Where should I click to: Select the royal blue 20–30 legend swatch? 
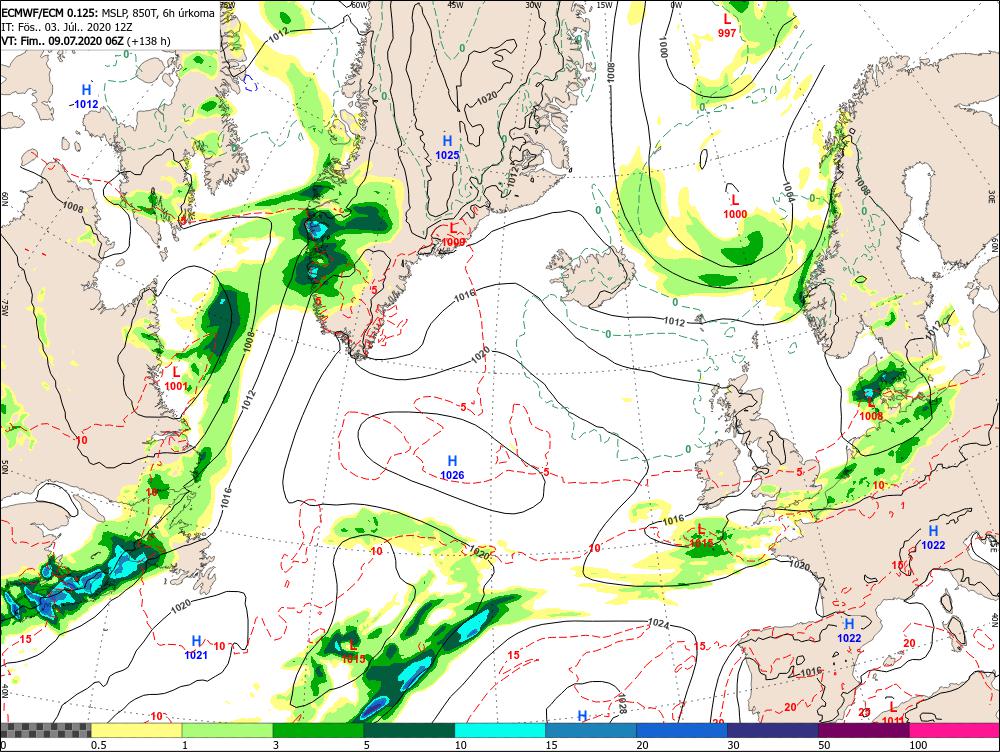[682, 730]
